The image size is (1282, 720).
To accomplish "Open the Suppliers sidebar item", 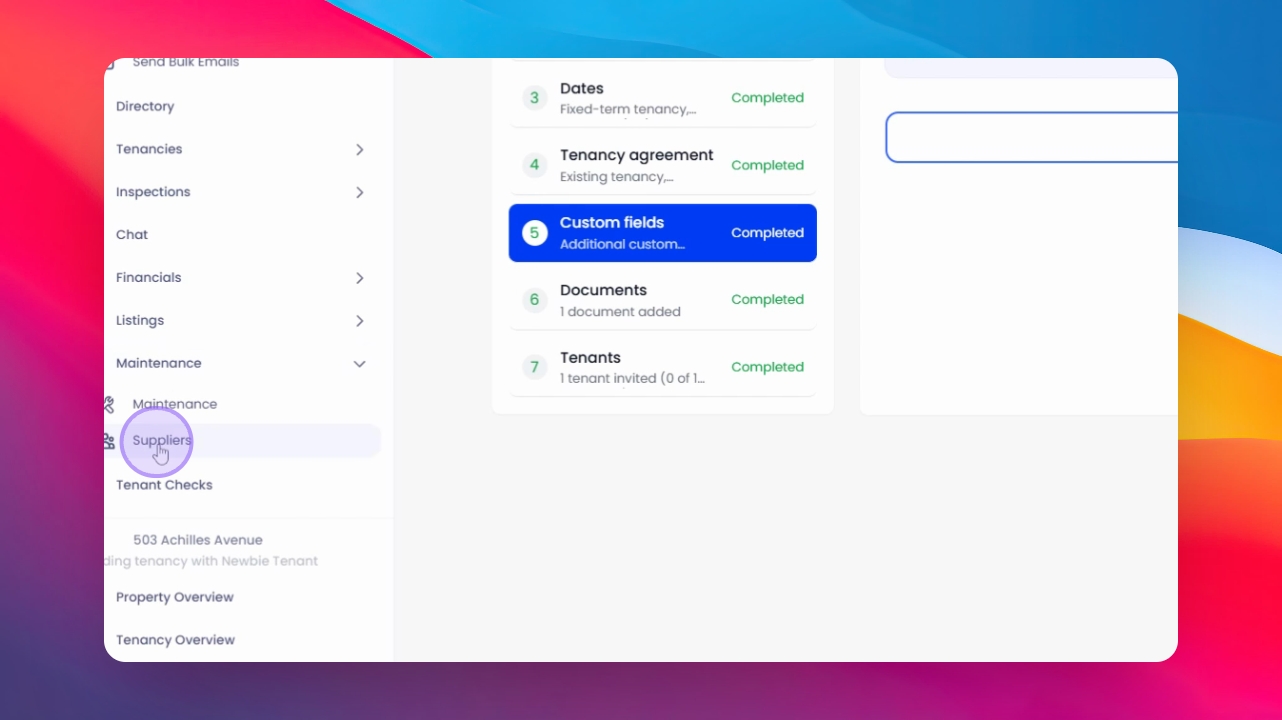I will pyautogui.click(x=243, y=441).
